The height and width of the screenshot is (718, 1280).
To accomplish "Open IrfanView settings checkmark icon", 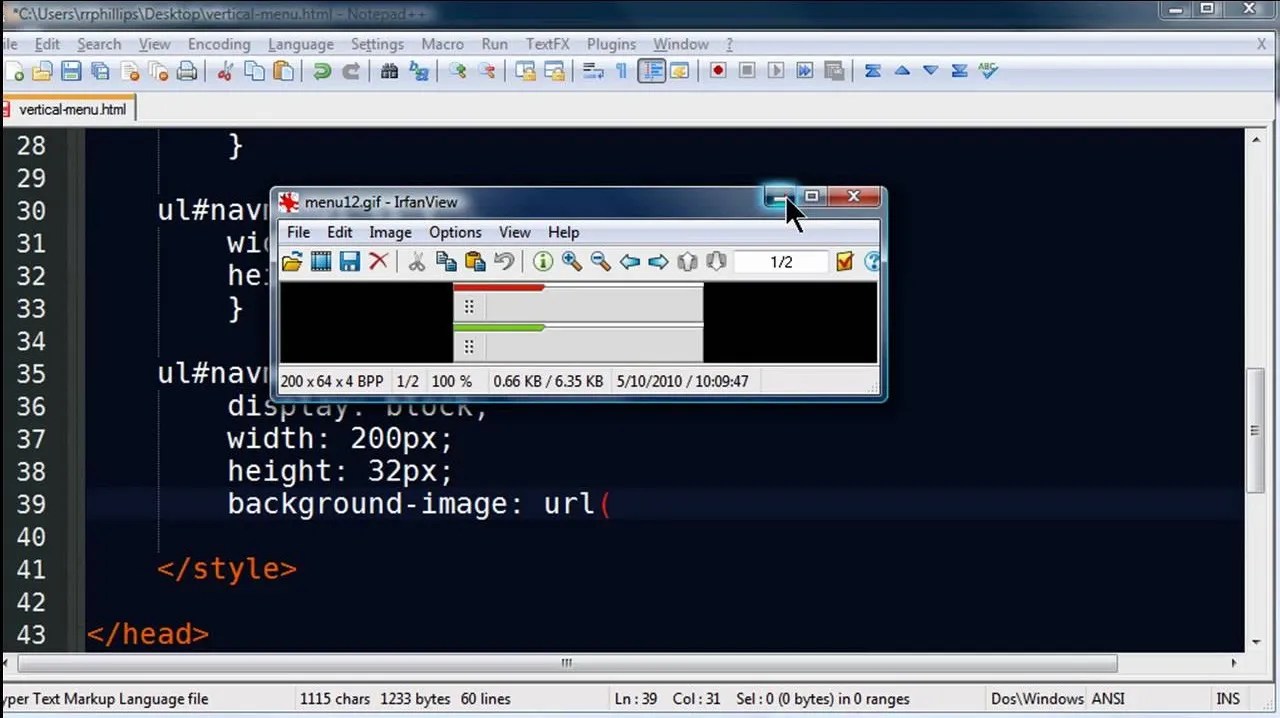I will [x=844, y=262].
